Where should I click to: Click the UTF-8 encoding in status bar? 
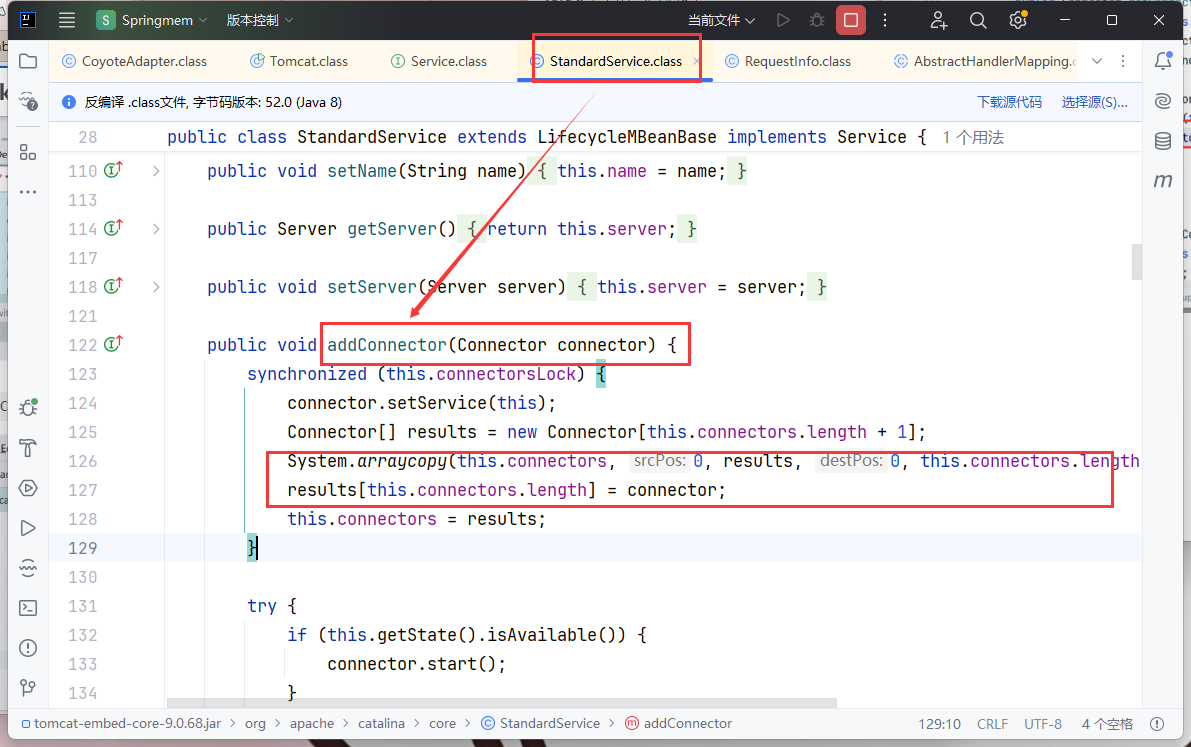1044,723
